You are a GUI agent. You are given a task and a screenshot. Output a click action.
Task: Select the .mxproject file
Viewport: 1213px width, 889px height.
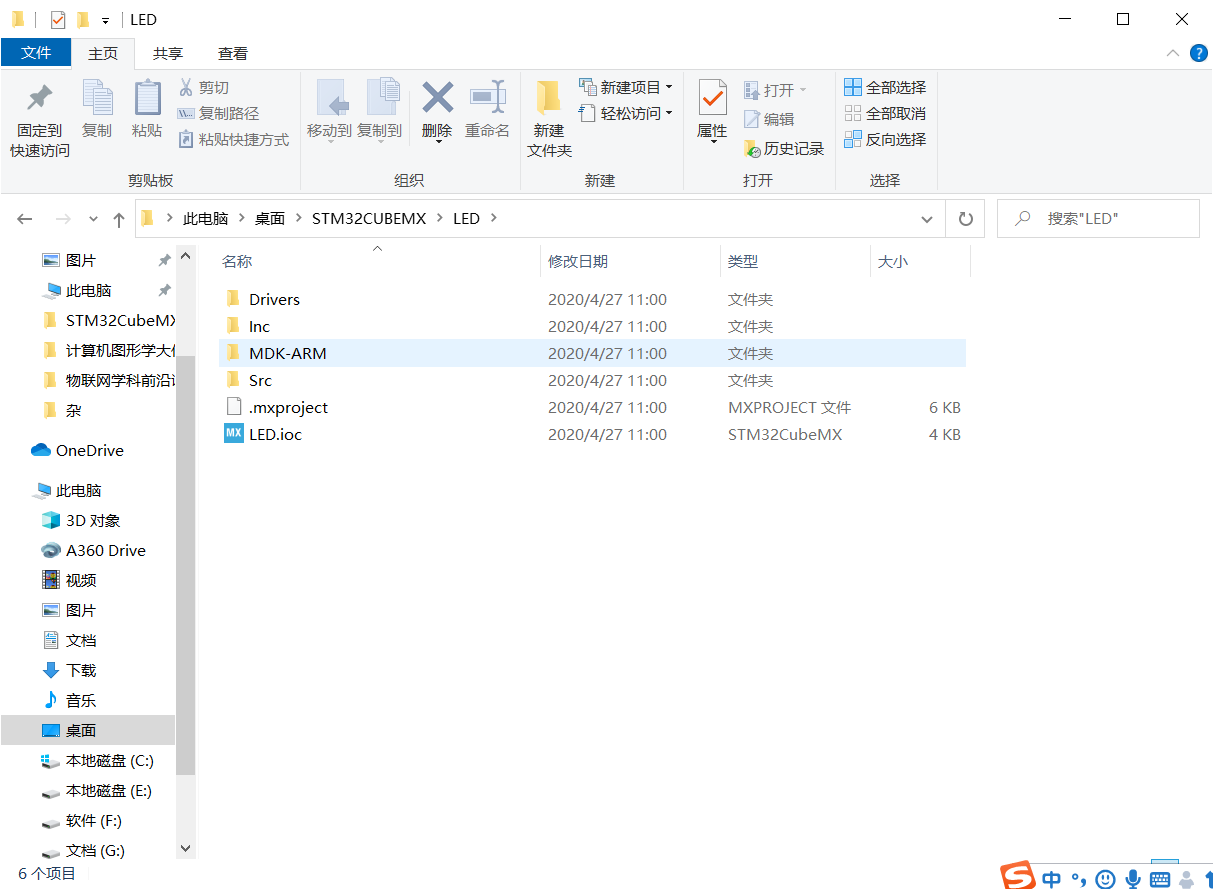pyautogui.click(x=592, y=407)
